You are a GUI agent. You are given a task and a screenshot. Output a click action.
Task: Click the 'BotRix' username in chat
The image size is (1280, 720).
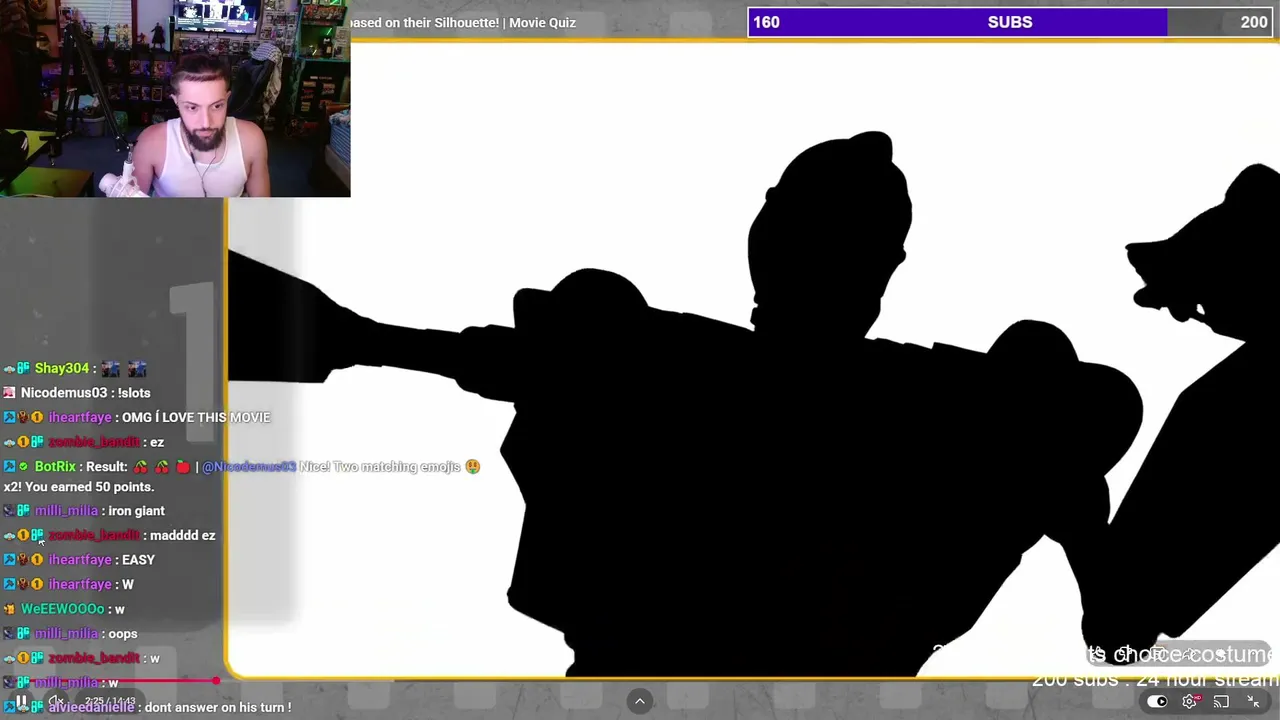point(55,467)
